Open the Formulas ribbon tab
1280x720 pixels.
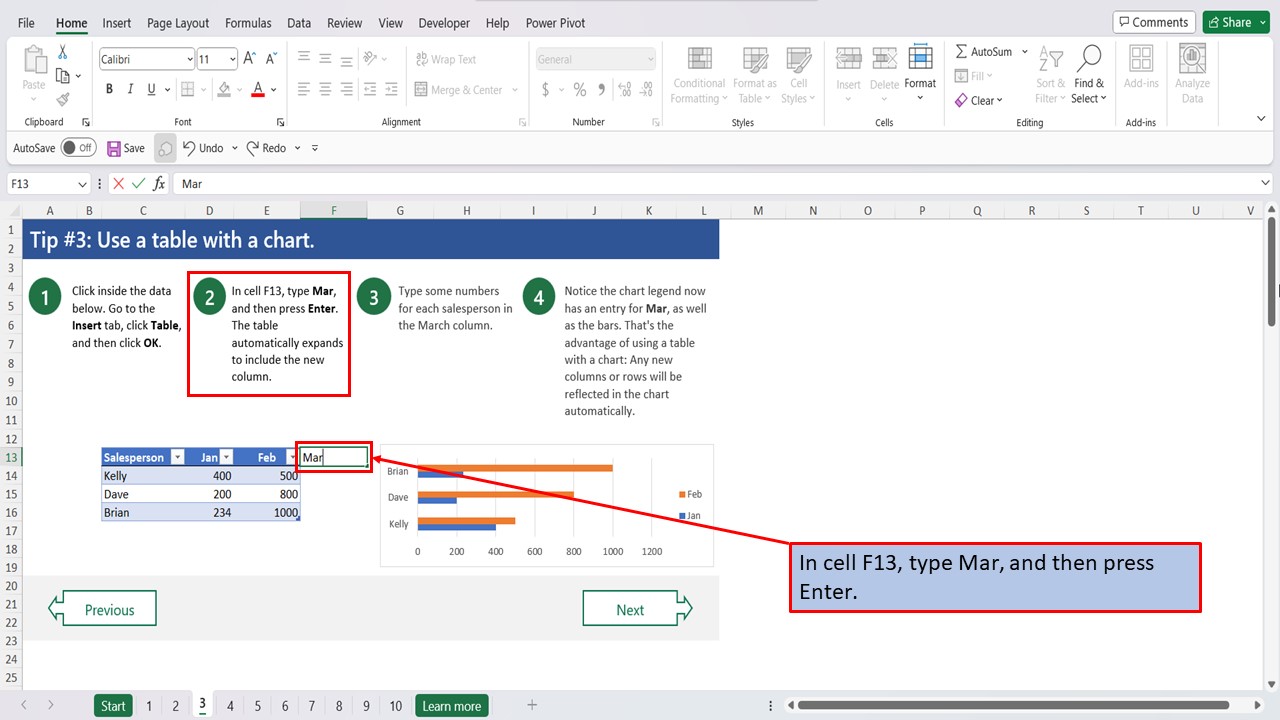pos(248,23)
